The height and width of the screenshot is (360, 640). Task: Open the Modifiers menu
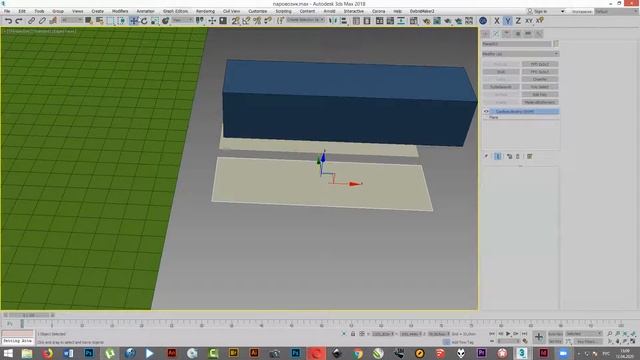120,11
